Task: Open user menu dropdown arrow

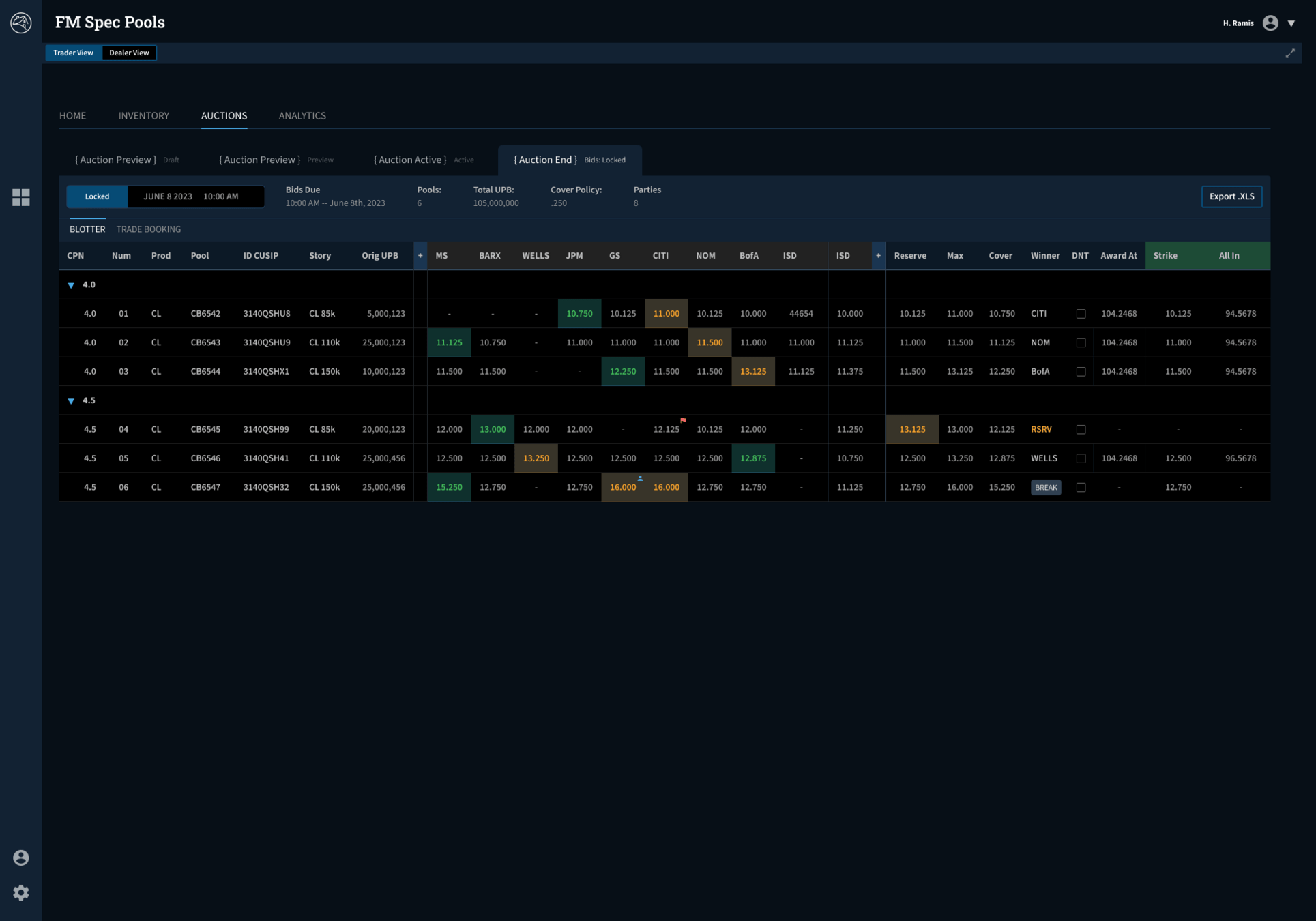Action: tap(1291, 23)
